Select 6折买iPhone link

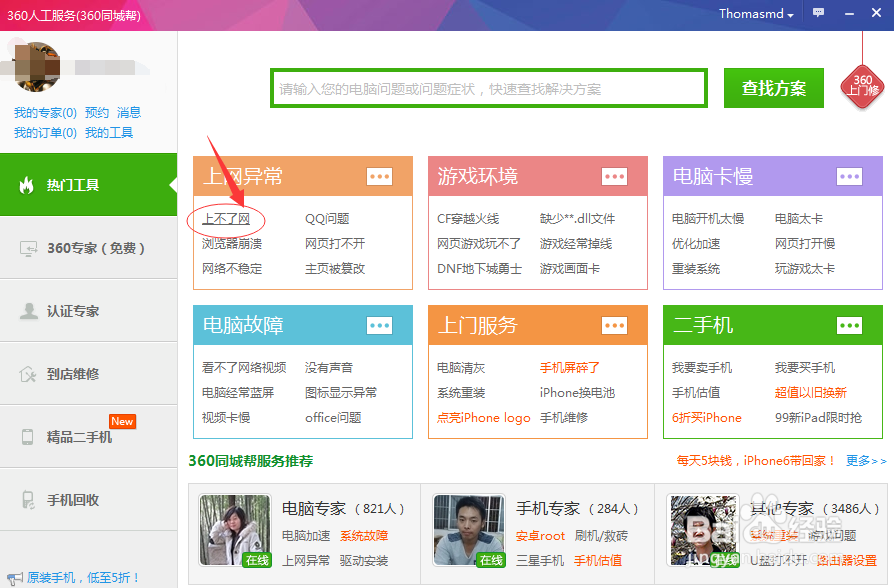point(707,418)
